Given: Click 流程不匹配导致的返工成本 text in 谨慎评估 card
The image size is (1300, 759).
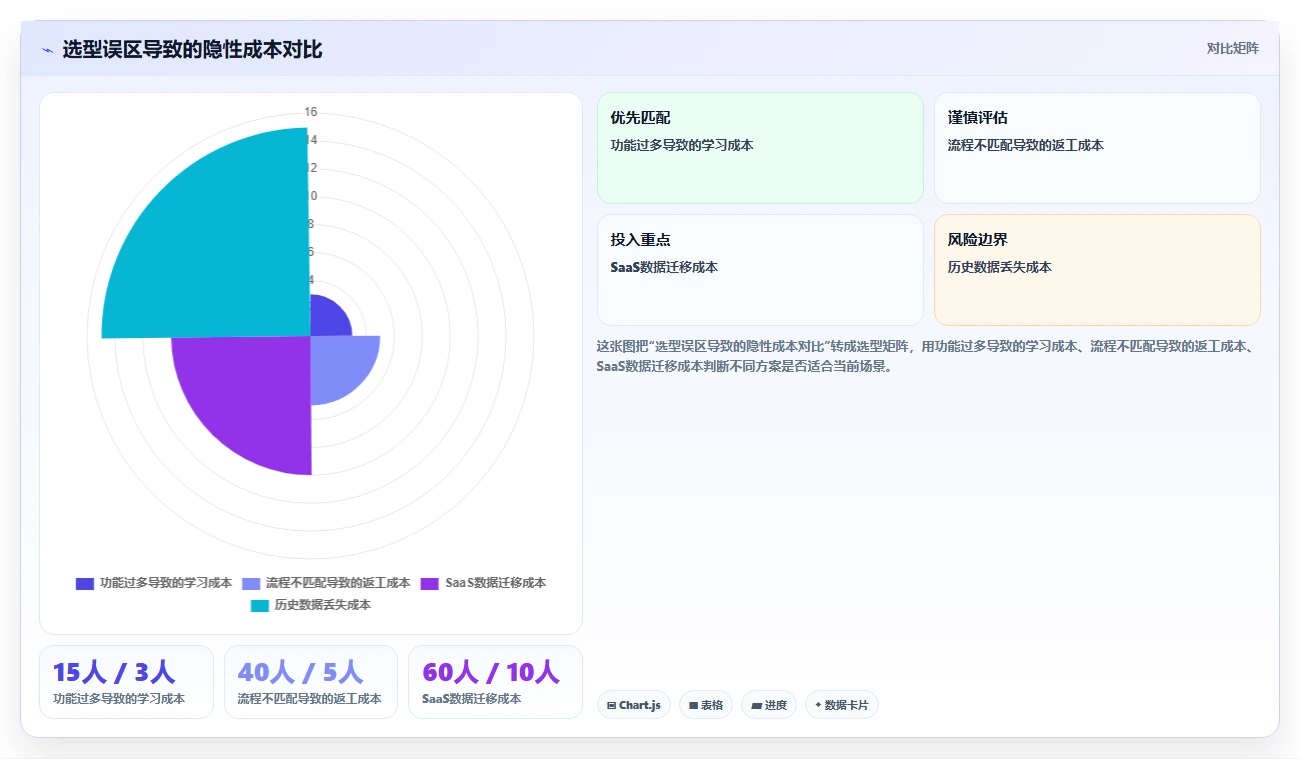Looking at the screenshot, I should (x=1026, y=145).
